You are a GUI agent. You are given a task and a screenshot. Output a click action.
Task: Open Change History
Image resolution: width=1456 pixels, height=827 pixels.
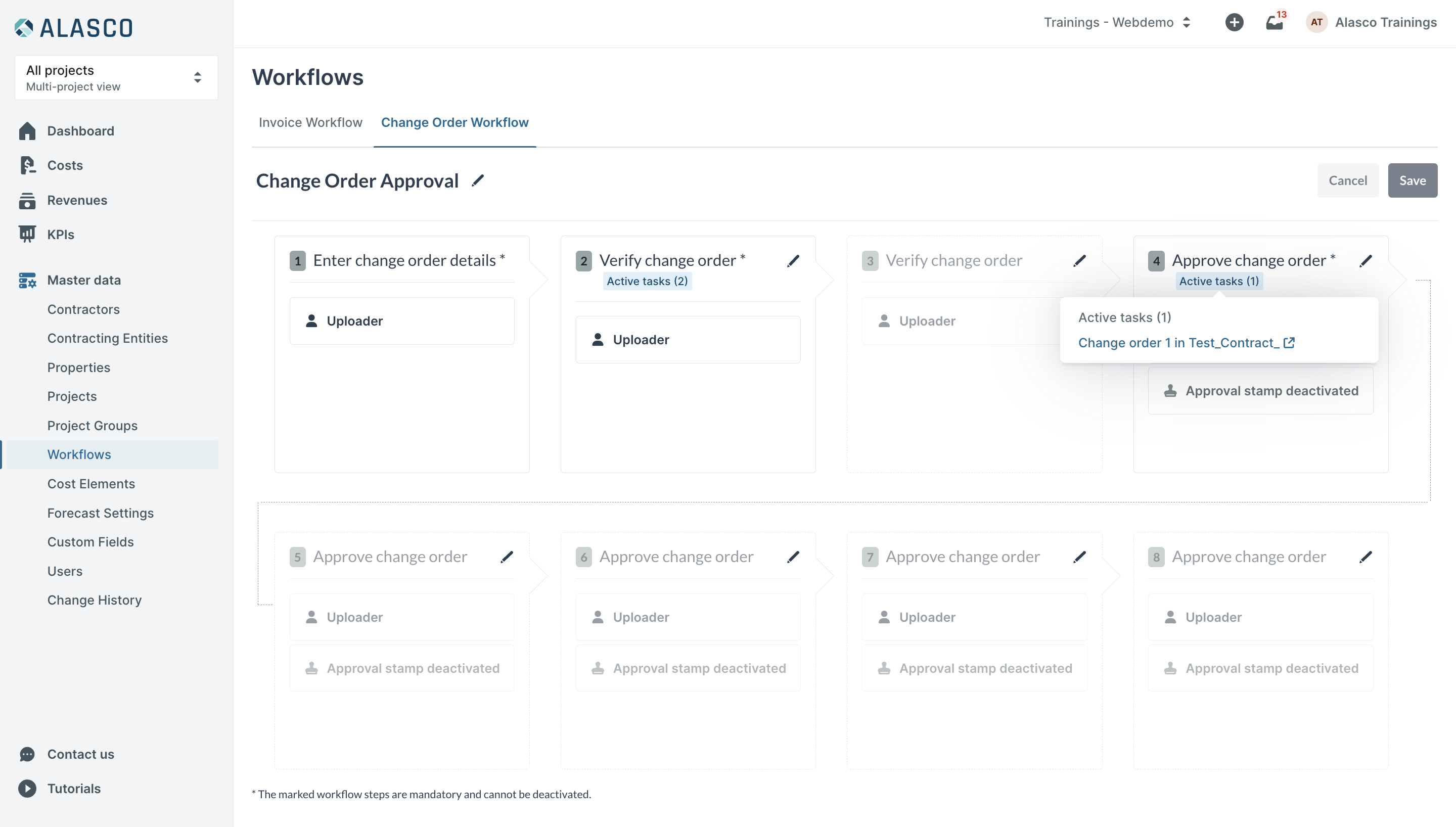click(95, 600)
